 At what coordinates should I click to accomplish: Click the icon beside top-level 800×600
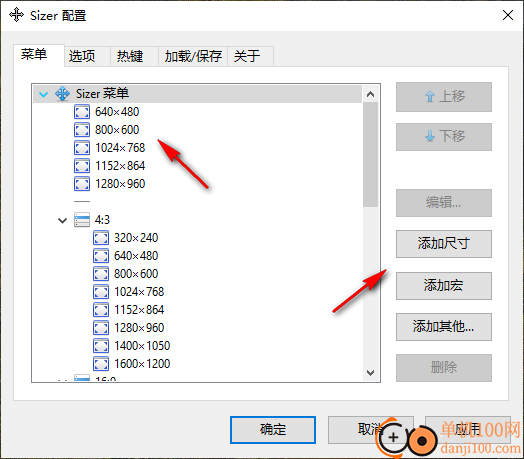pyautogui.click(x=82, y=130)
